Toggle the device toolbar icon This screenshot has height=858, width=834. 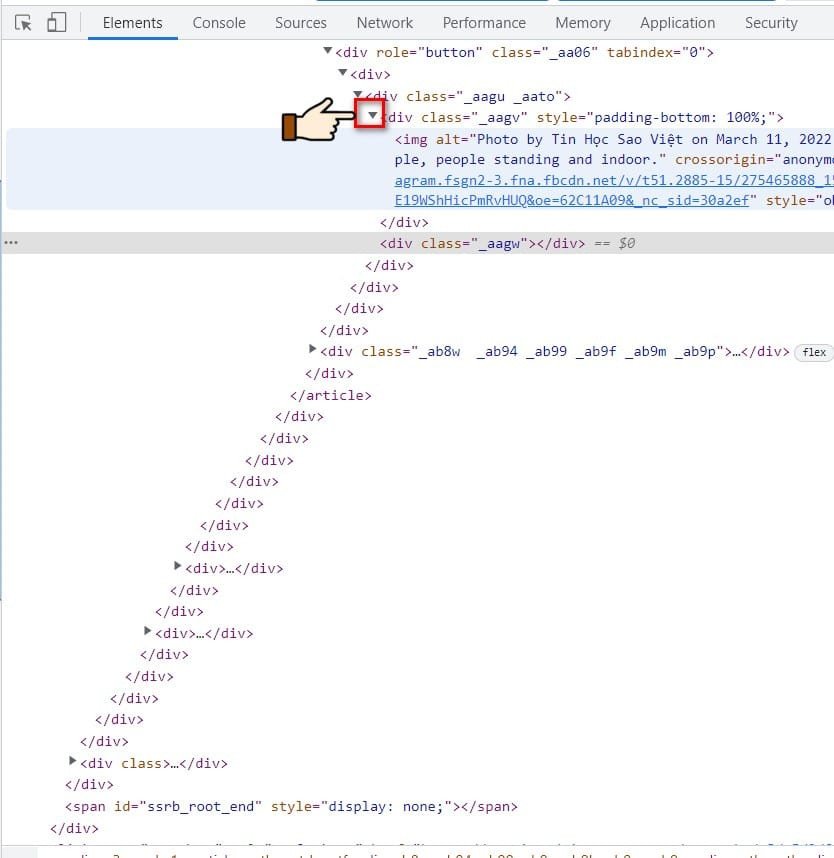(x=56, y=22)
